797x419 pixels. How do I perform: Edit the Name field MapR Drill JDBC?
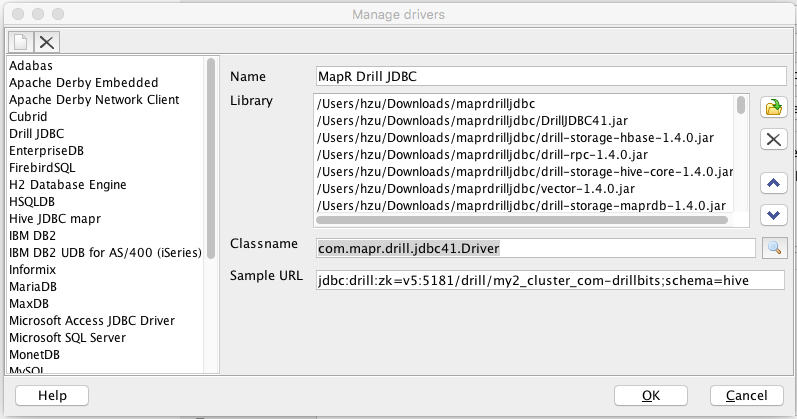pos(551,77)
